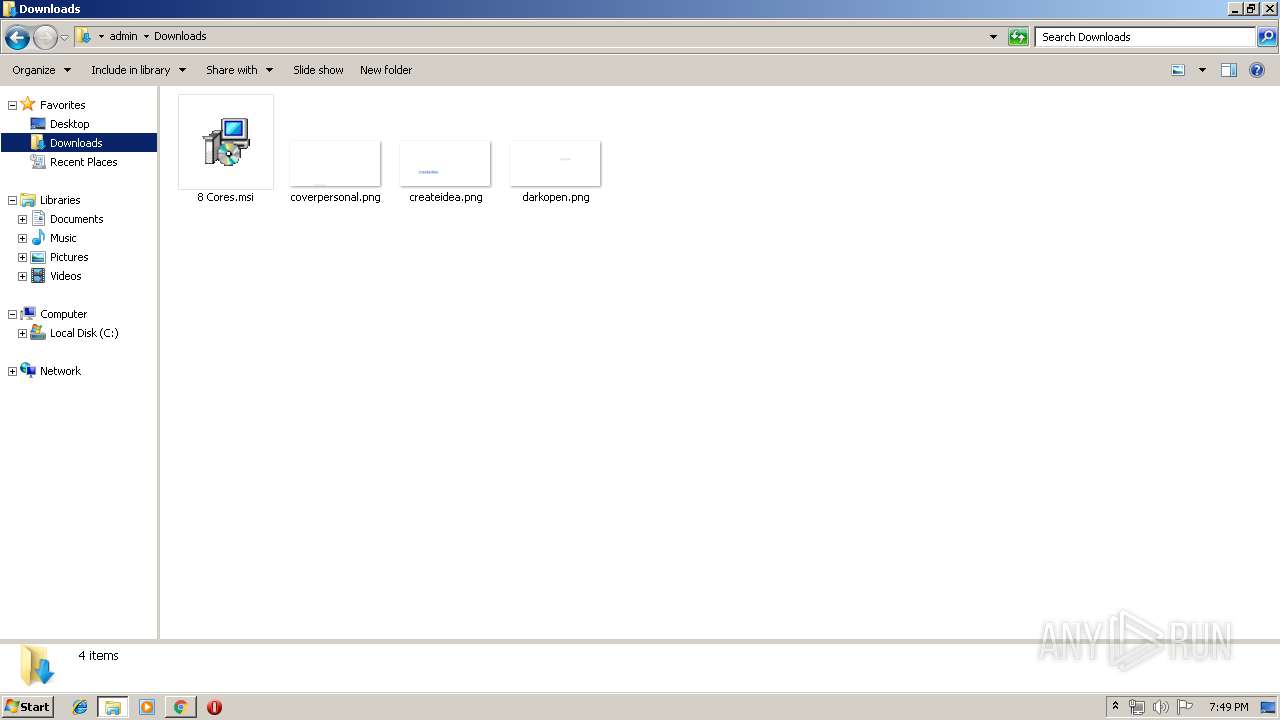Image resolution: width=1280 pixels, height=720 pixels.
Task: Open the Music library
Action: pyautogui.click(x=63, y=238)
